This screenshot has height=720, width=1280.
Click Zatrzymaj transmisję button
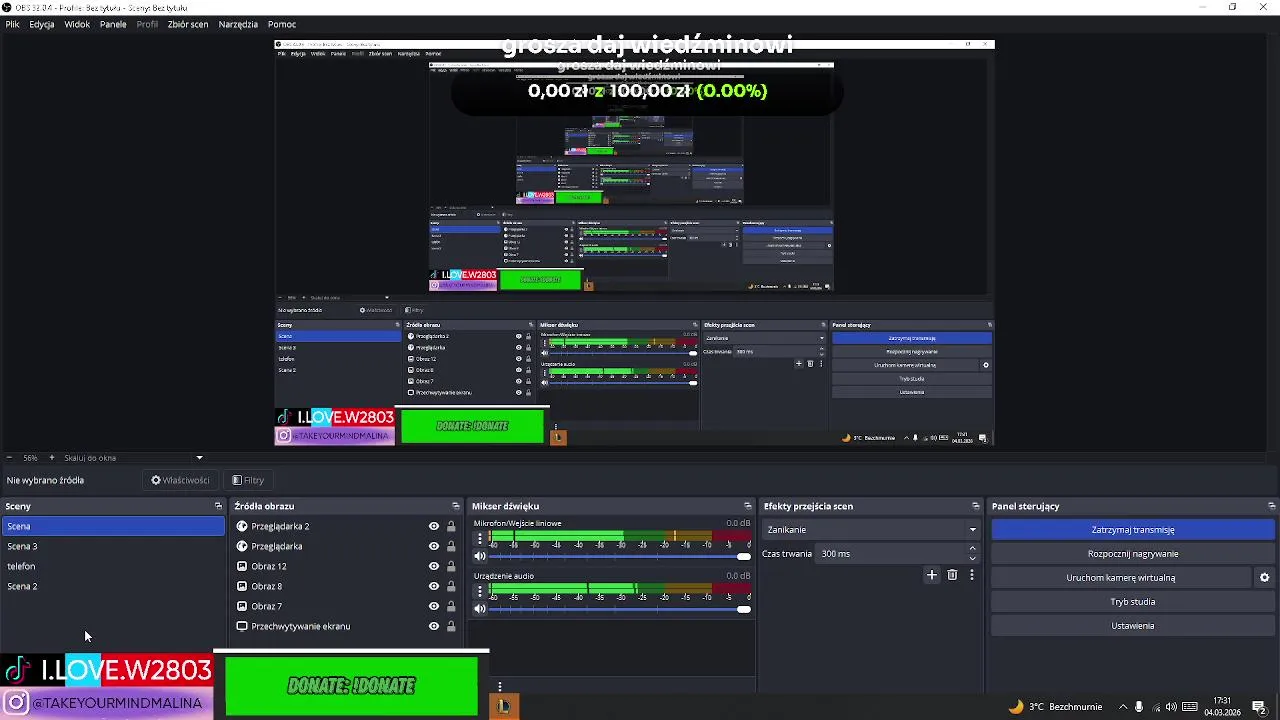tap(1133, 530)
